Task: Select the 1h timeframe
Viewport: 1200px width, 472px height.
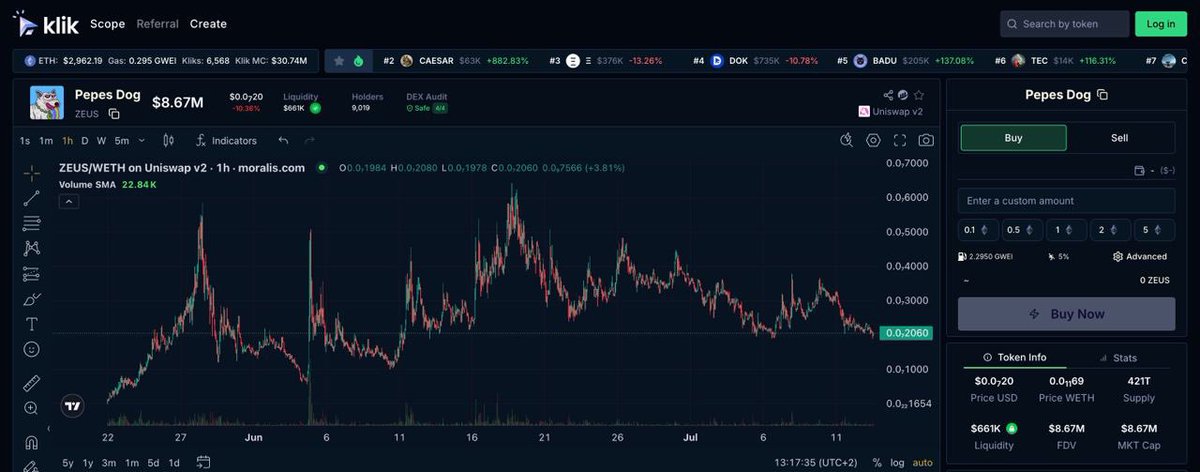Action: pyautogui.click(x=68, y=141)
